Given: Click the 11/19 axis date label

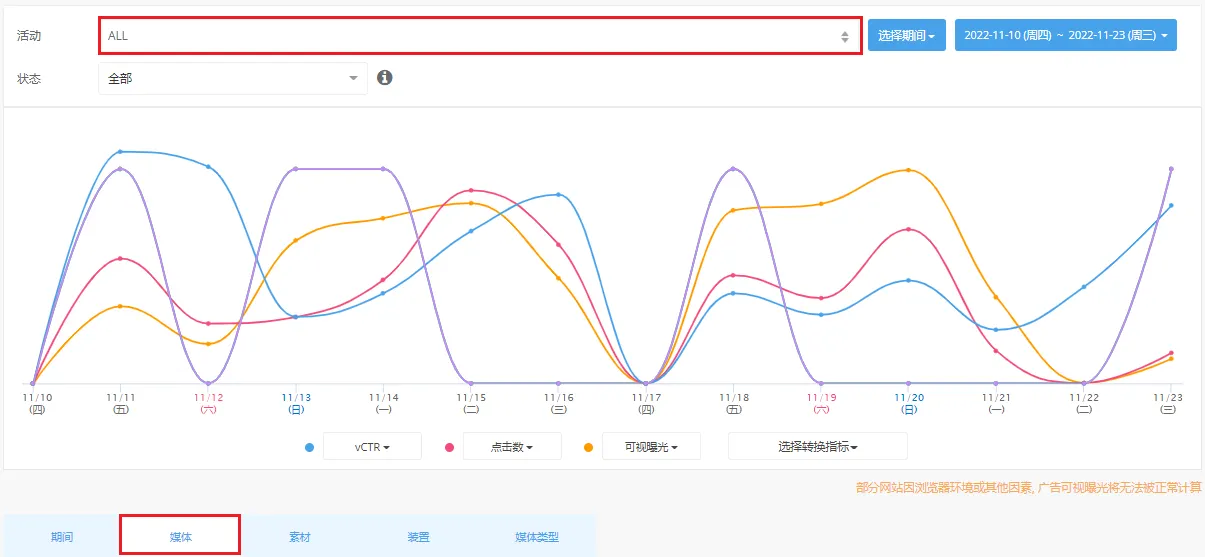Looking at the screenshot, I should [821, 402].
